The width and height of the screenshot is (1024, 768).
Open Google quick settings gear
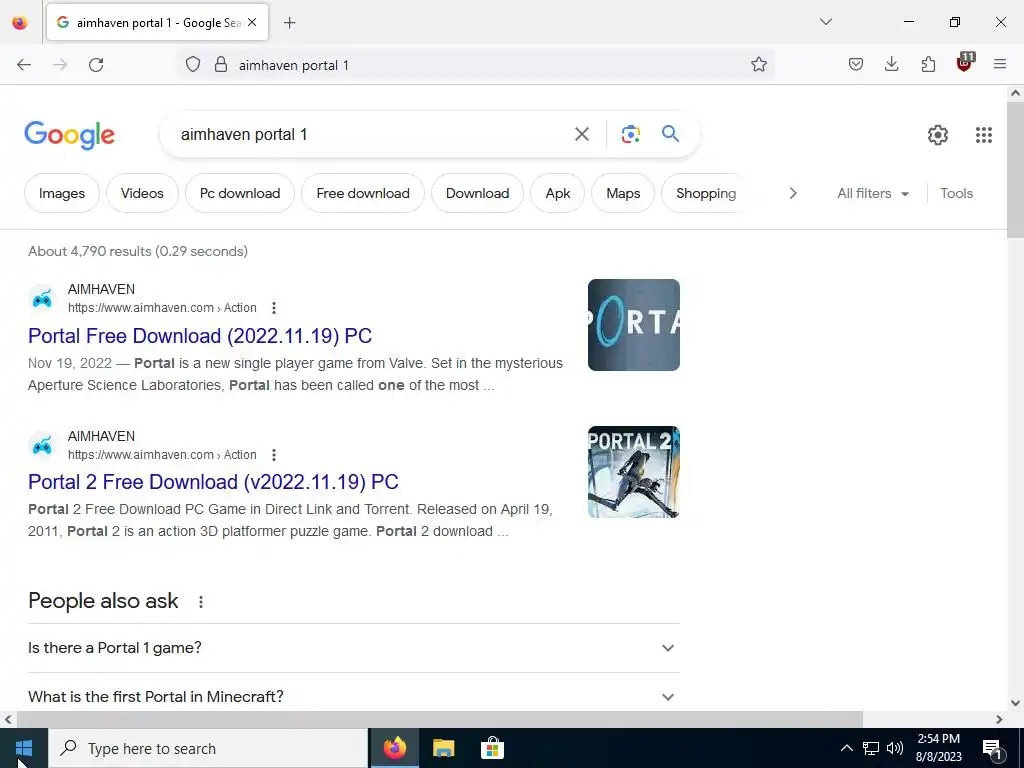pyautogui.click(x=938, y=135)
